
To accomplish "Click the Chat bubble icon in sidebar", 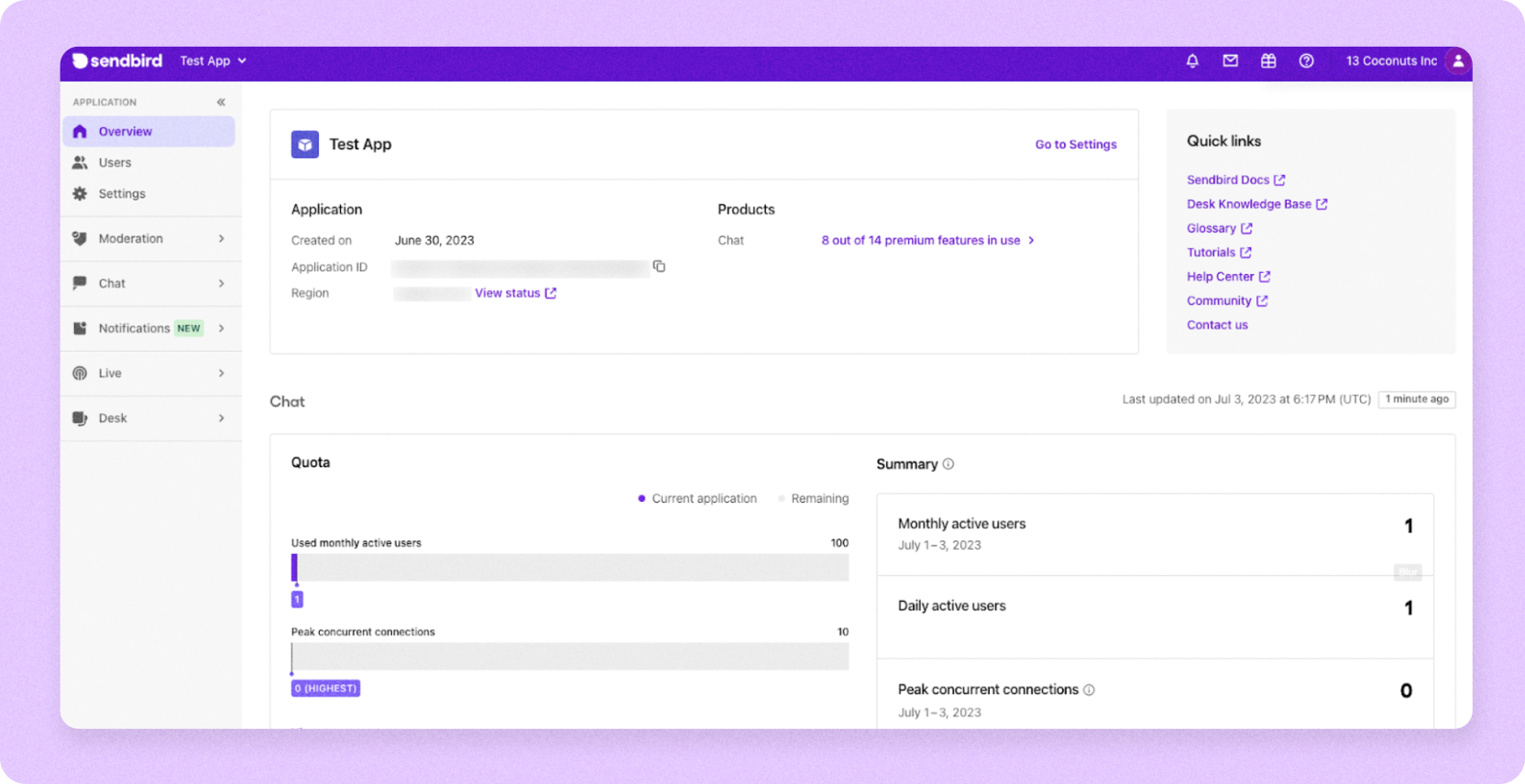I will point(80,283).
